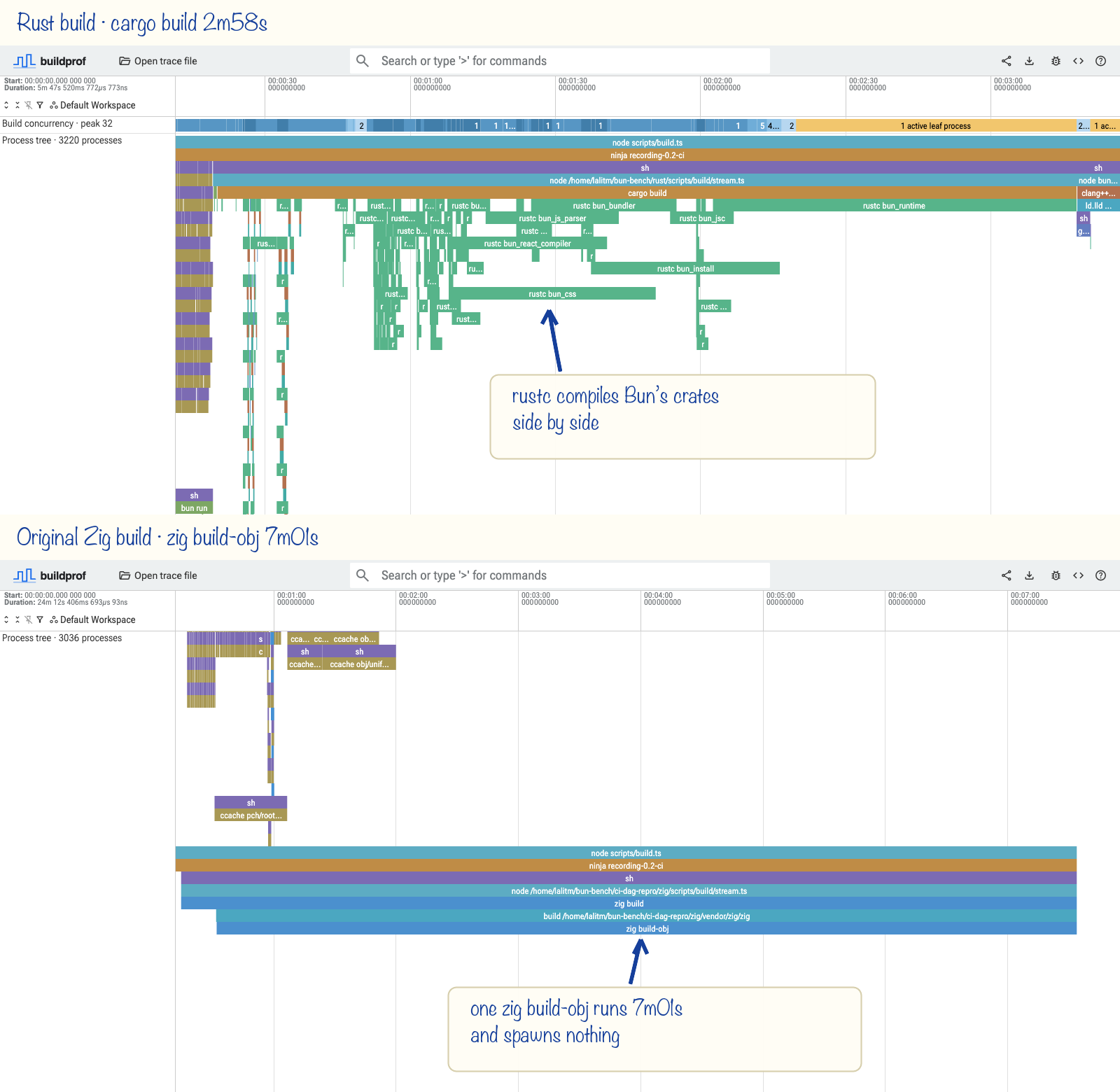Image resolution: width=1120 pixels, height=1092 pixels.
Task: Select the Process tree 3220 processes track
Action: [x=62, y=141]
